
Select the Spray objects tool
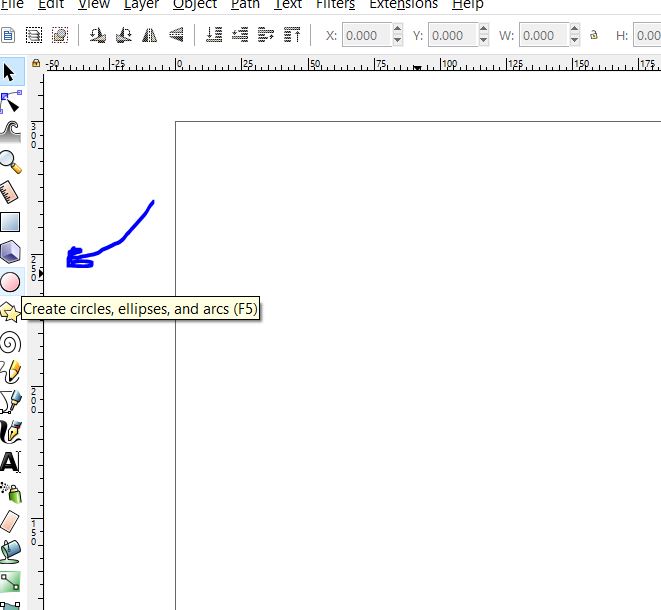pyautogui.click(x=10, y=492)
